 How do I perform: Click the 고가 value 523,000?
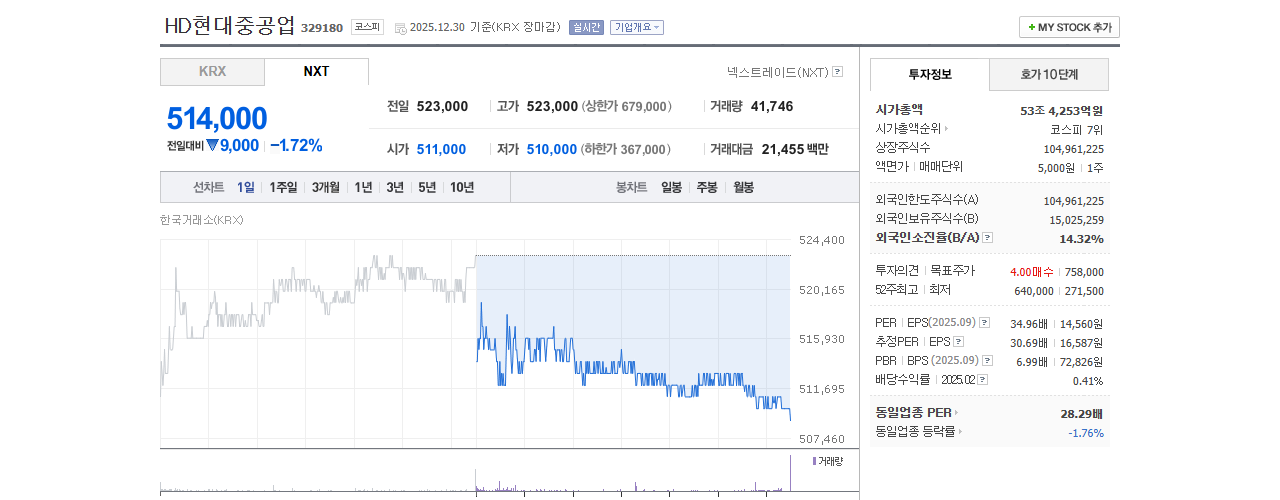(x=552, y=106)
